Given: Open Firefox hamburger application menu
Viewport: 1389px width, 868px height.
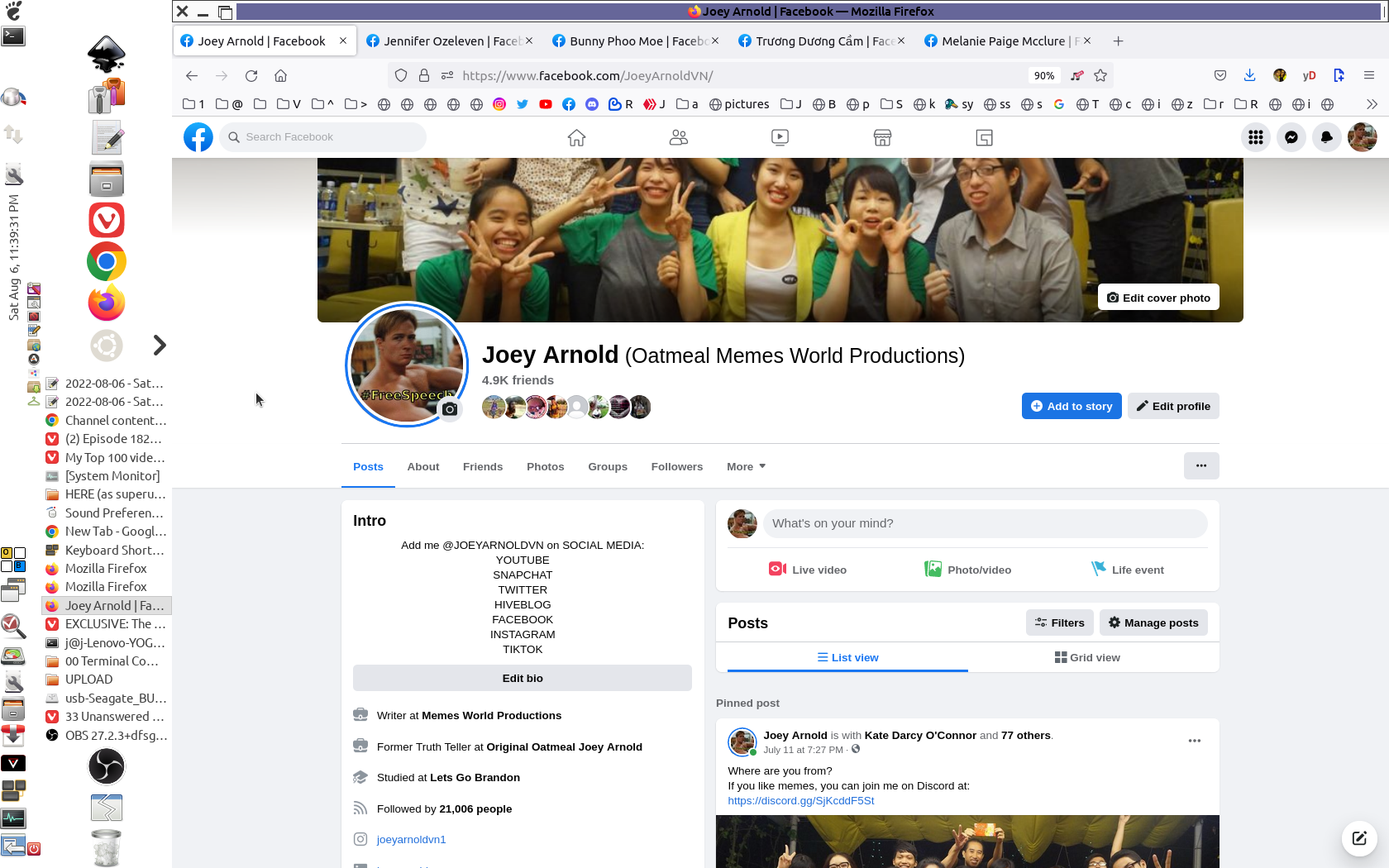Looking at the screenshot, I should [x=1369, y=75].
